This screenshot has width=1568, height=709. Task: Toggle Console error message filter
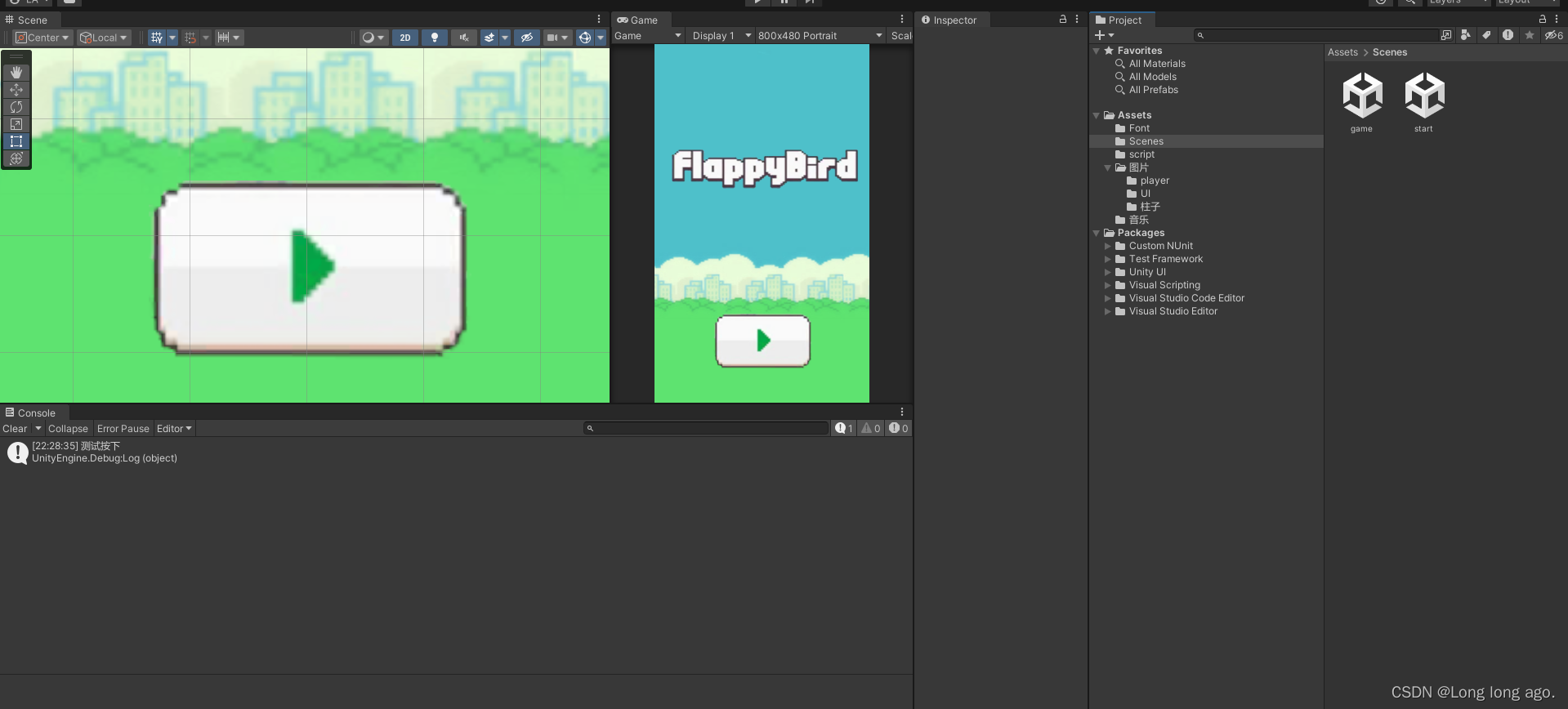coord(898,429)
